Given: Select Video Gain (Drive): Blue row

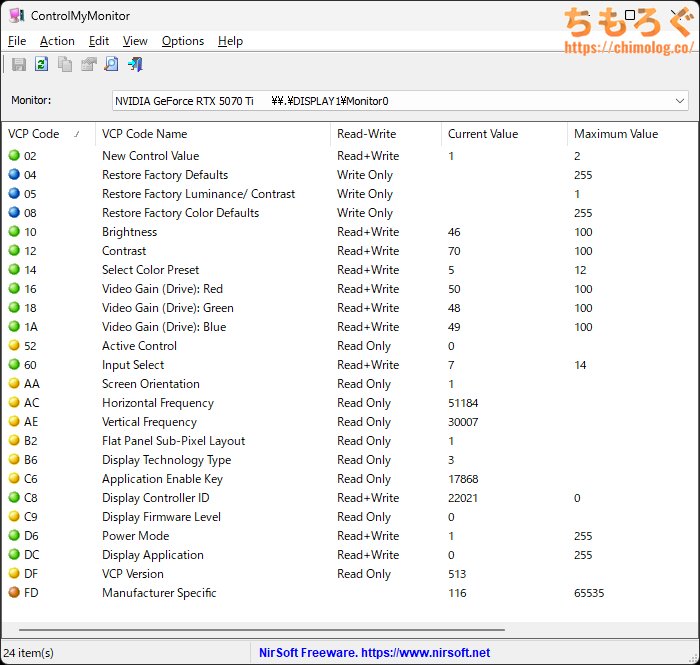Looking at the screenshot, I should tap(350, 327).
